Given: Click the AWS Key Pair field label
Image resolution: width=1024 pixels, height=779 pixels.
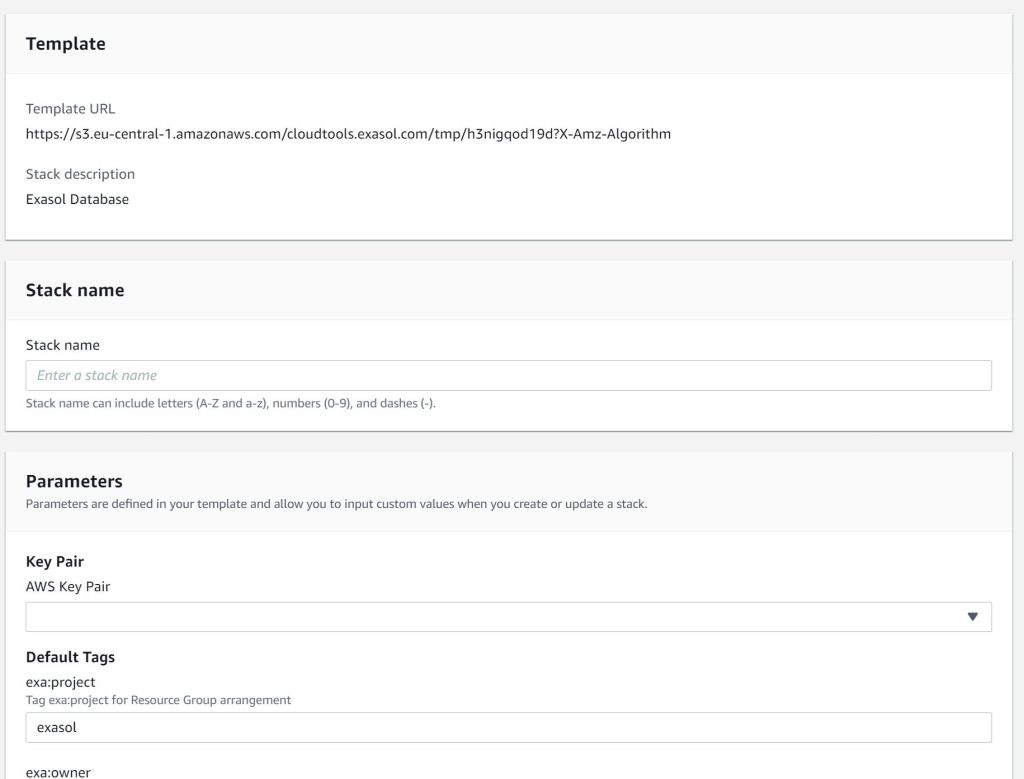Looking at the screenshot, I should point(68,587).
